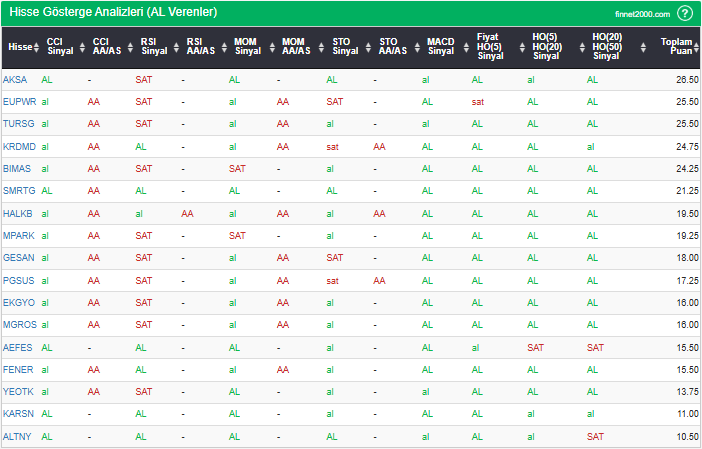702x449 pixels.
Task: Open the HALKB stock link
Action: coord(17,214)
